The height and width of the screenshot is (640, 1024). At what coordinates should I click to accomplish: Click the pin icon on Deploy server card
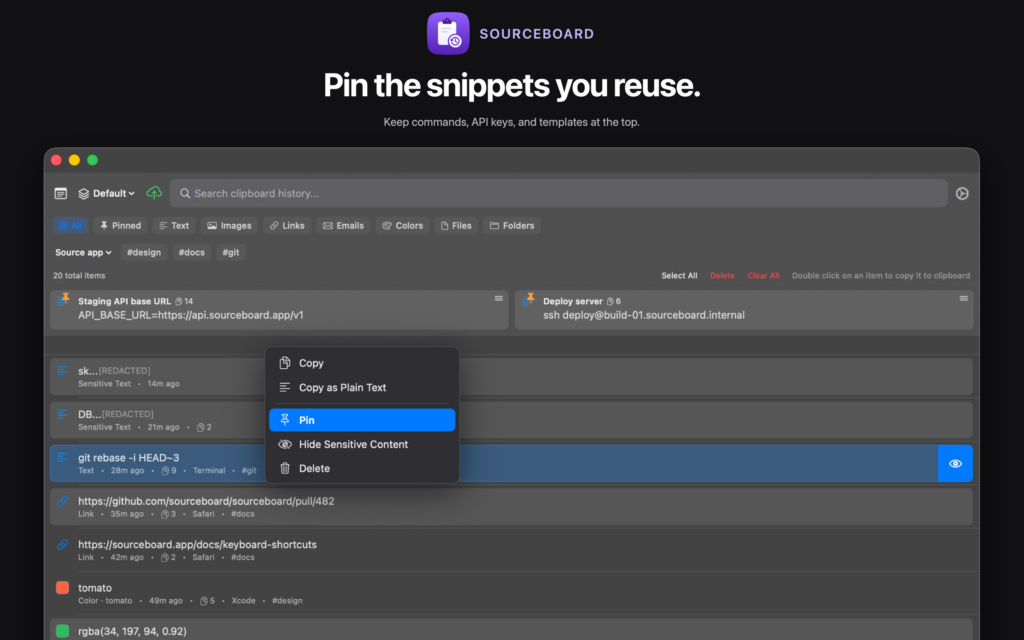pyautogui.click(x=528, y=299)
